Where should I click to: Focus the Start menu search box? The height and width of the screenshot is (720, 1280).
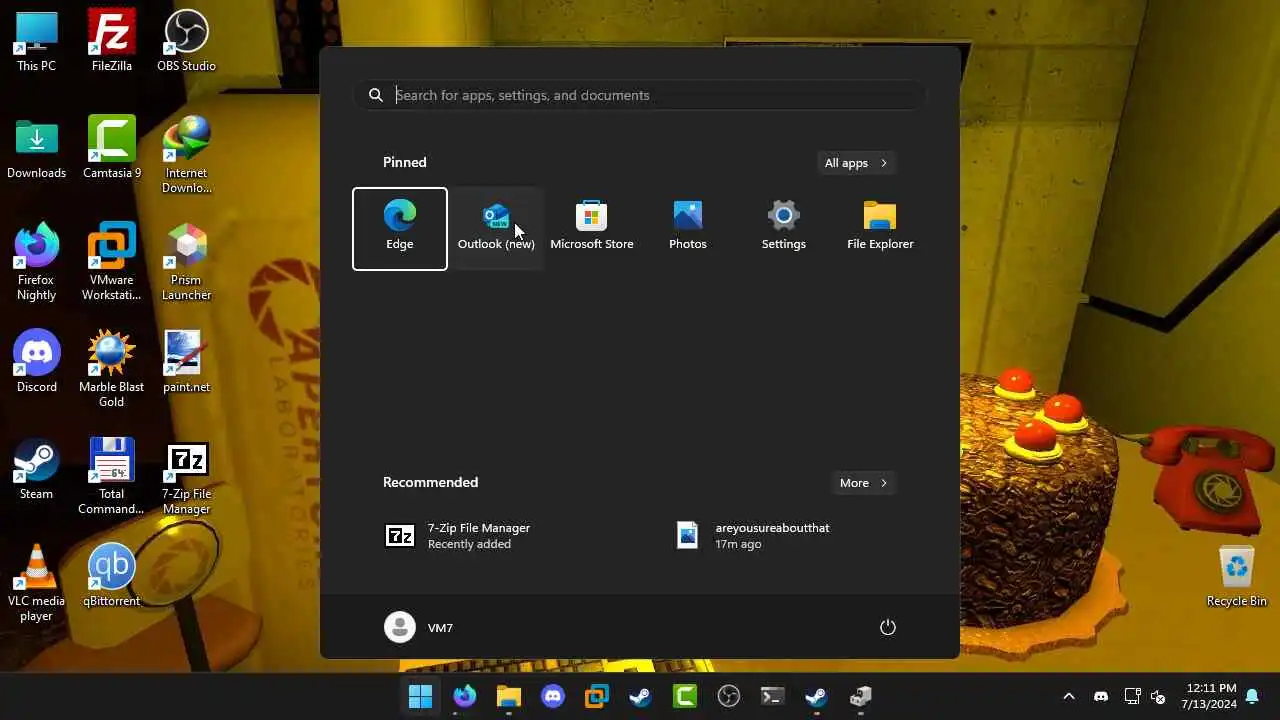(640, 95)
